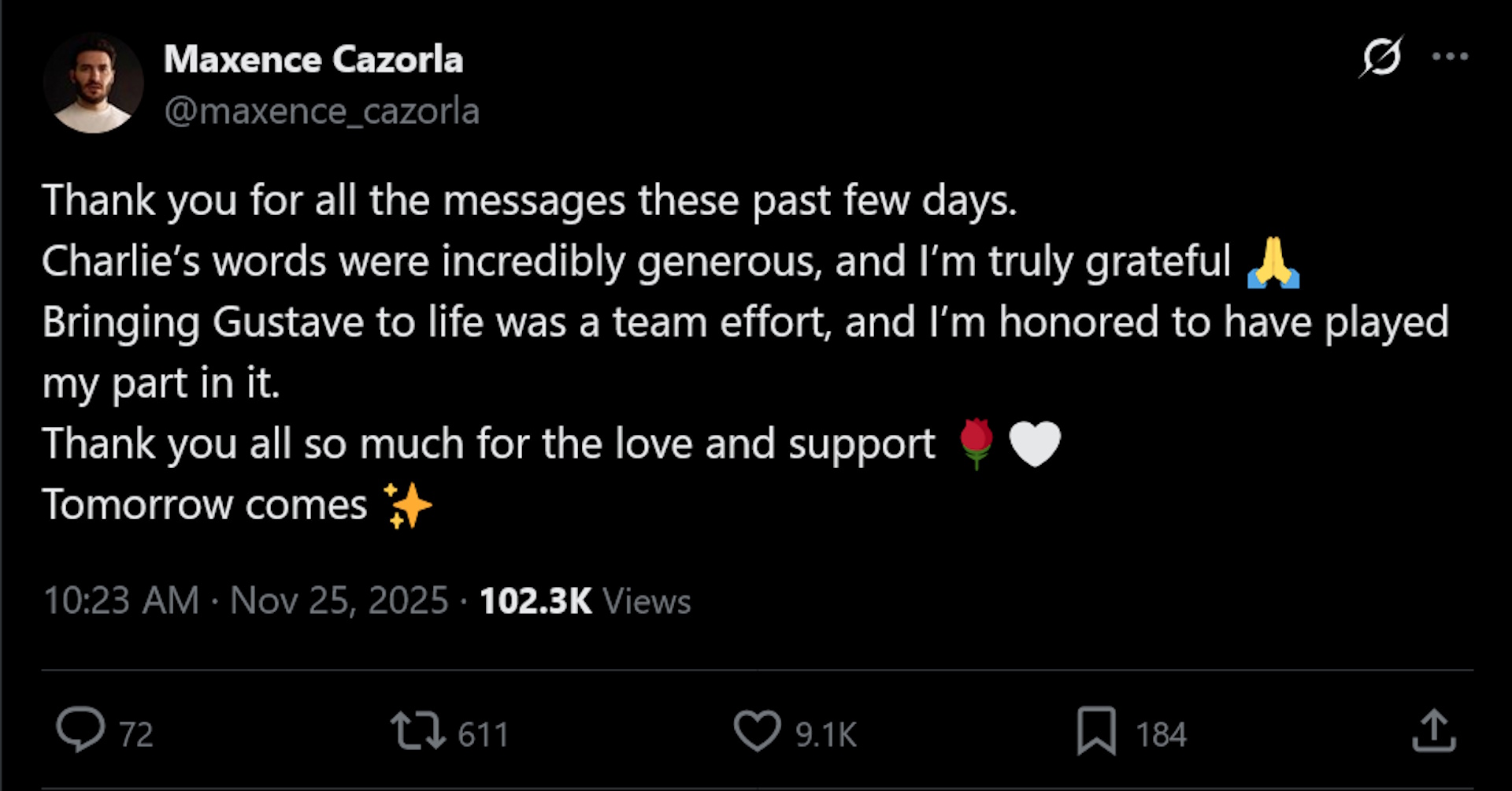Click the sparkles emoji after Tomorrow comes

pos(407,505)
